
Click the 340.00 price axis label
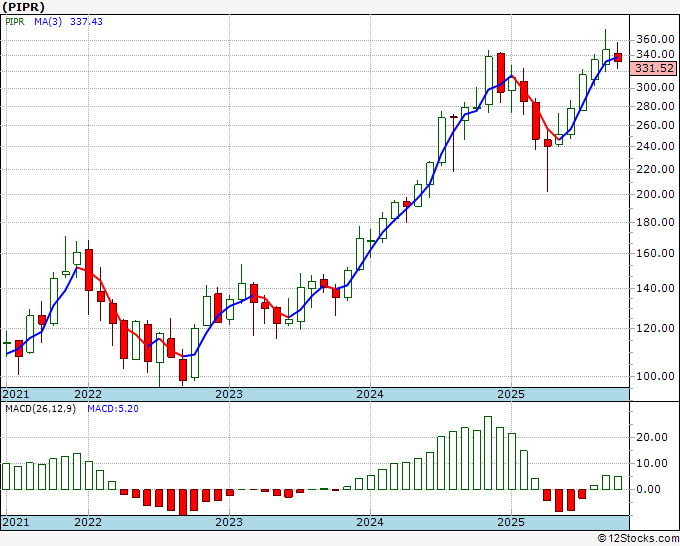tap(655, 55)
